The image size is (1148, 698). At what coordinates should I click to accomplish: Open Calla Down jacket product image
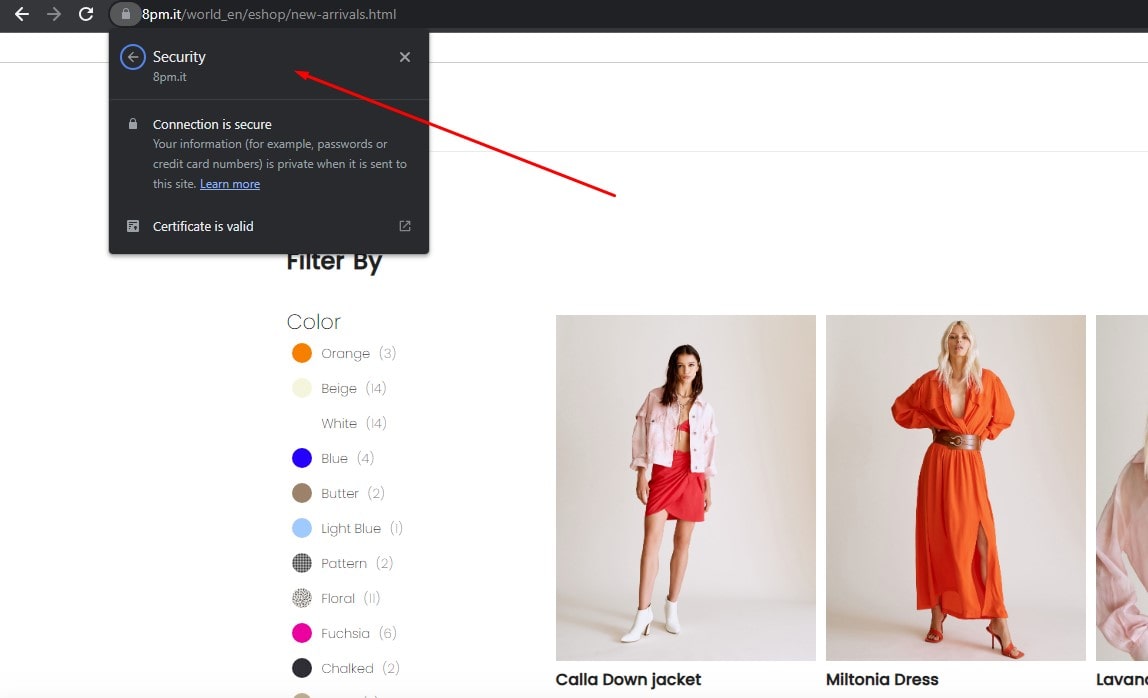(x=685, y=488)
